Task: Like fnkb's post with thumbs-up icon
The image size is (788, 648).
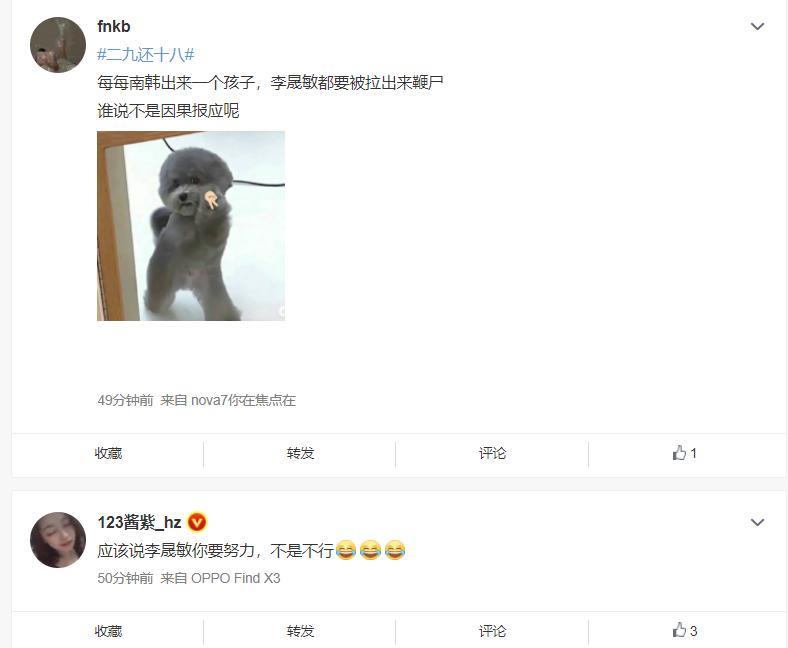Action: point(679,452)
